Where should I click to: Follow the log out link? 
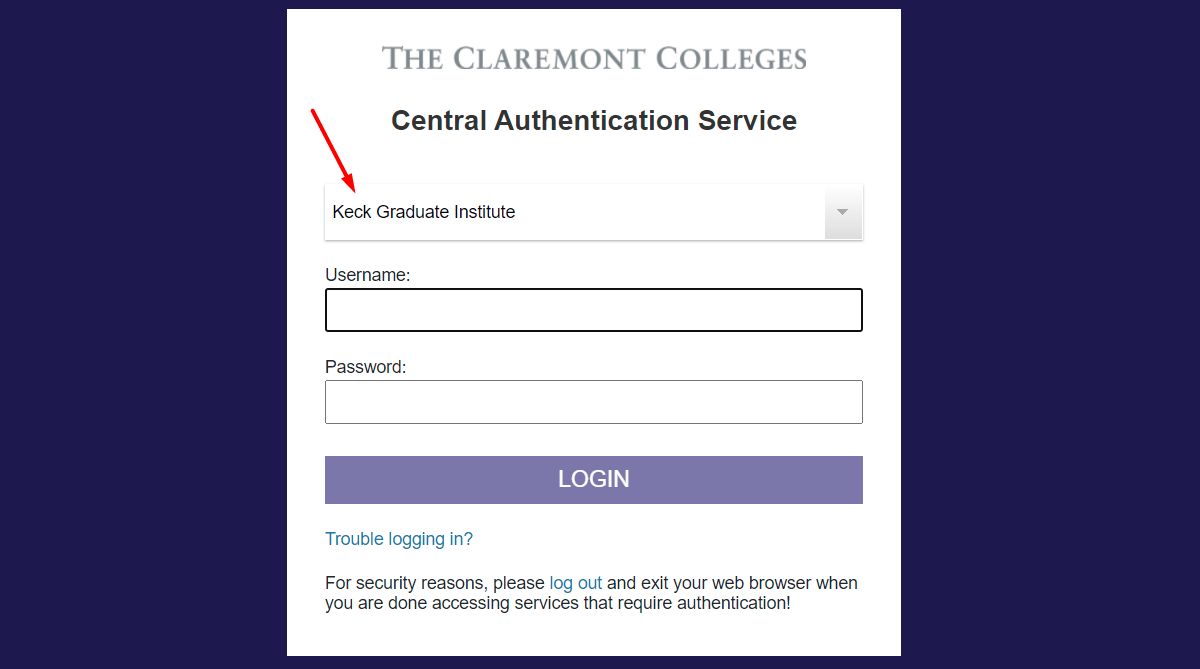[x=576, y=583]
